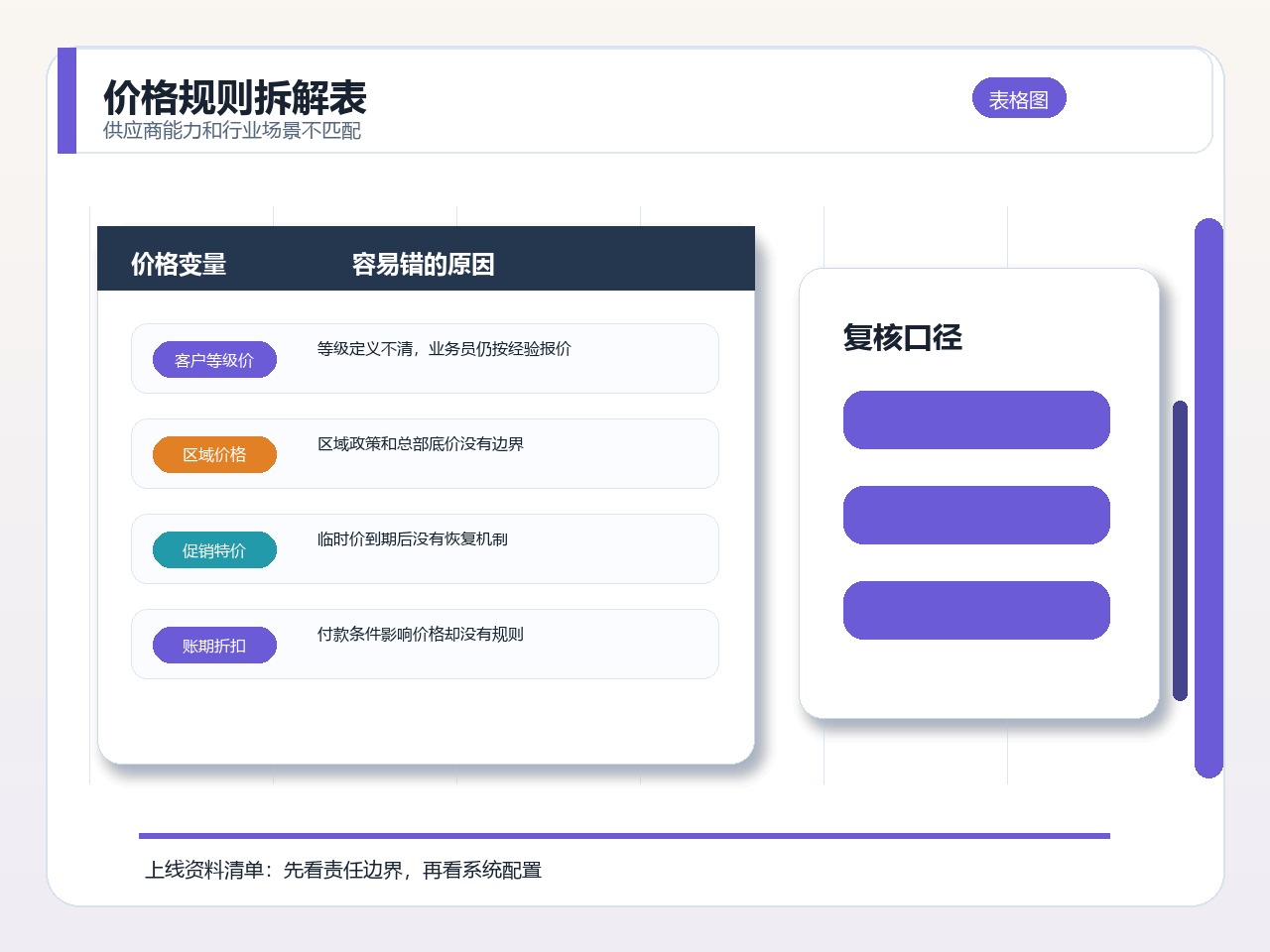Click text 区域政策和总部底价没有边界

(x=421, y=444)
